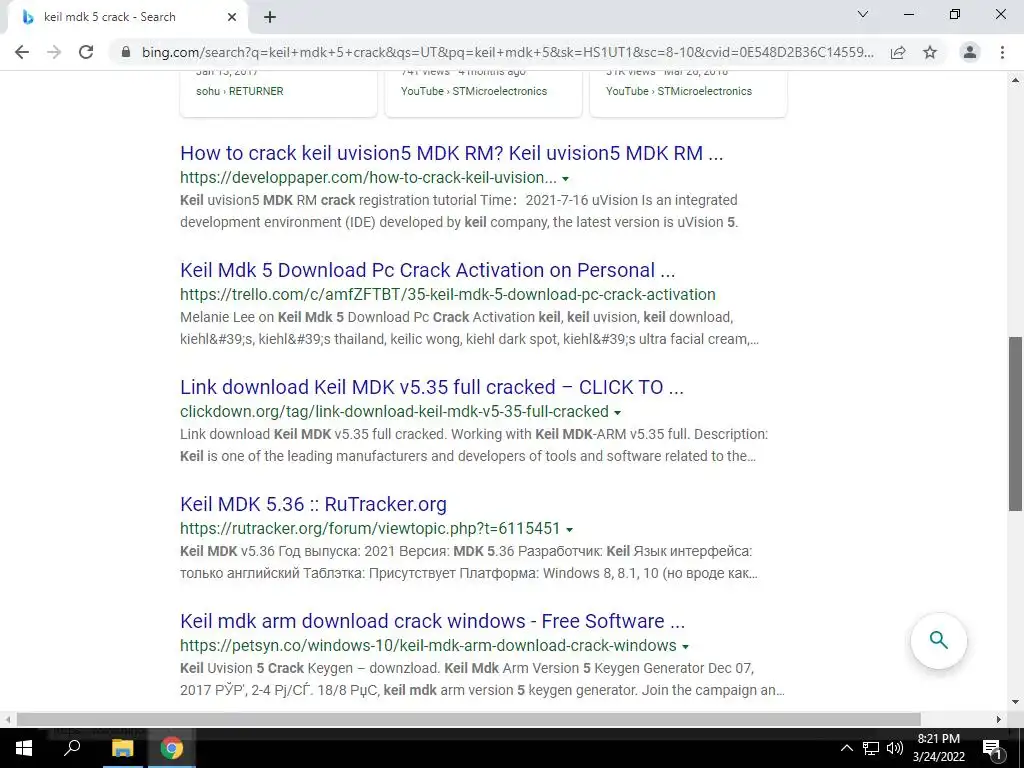Viewport: 1024px width, 768px height.
Task: Open the tab search chevron in the title bar
Action: 863,14
